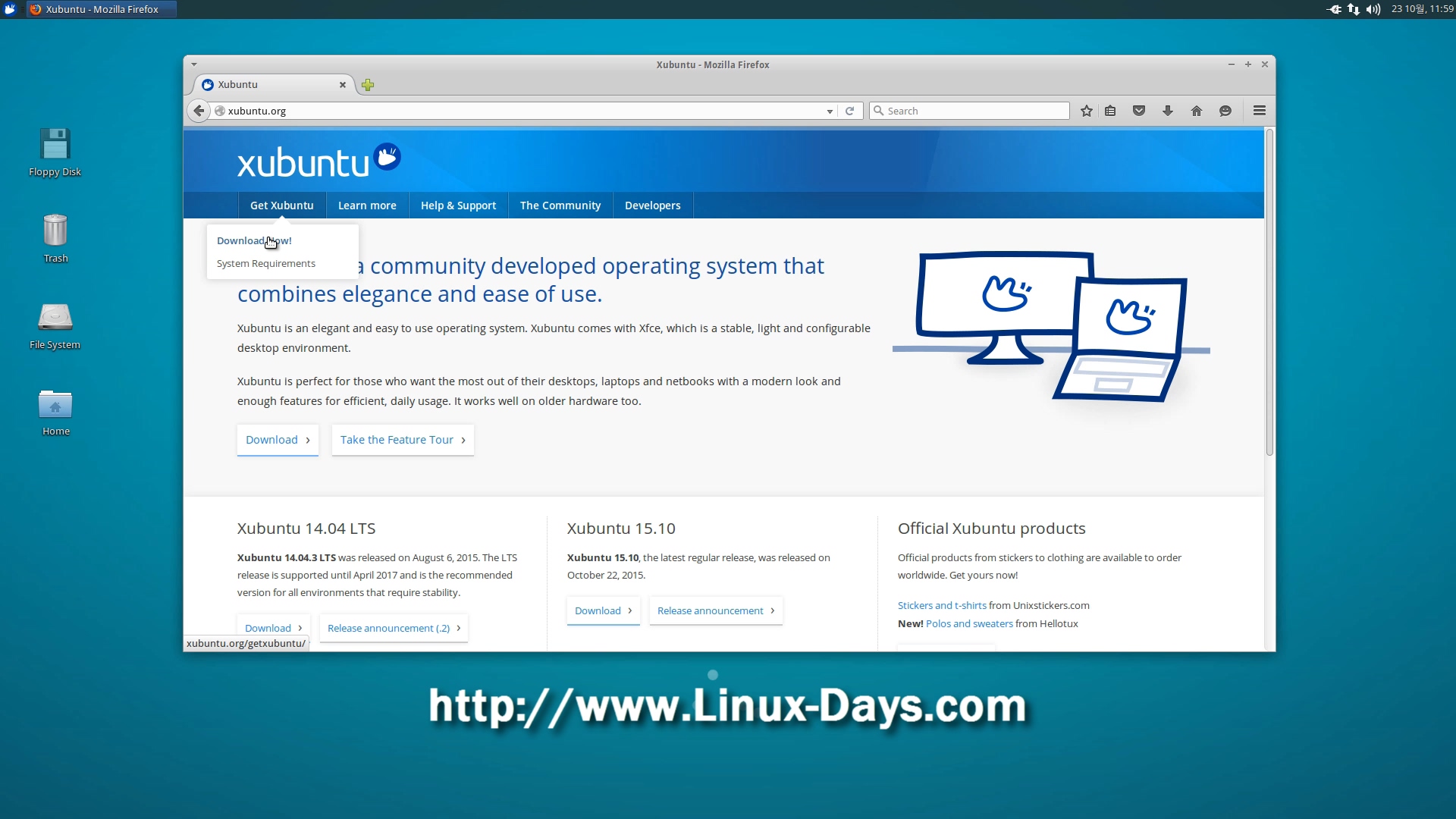Click Download under Xubuntu 15.10
1456x819 pixels.
pyautogui.click(x=604, y=610)
